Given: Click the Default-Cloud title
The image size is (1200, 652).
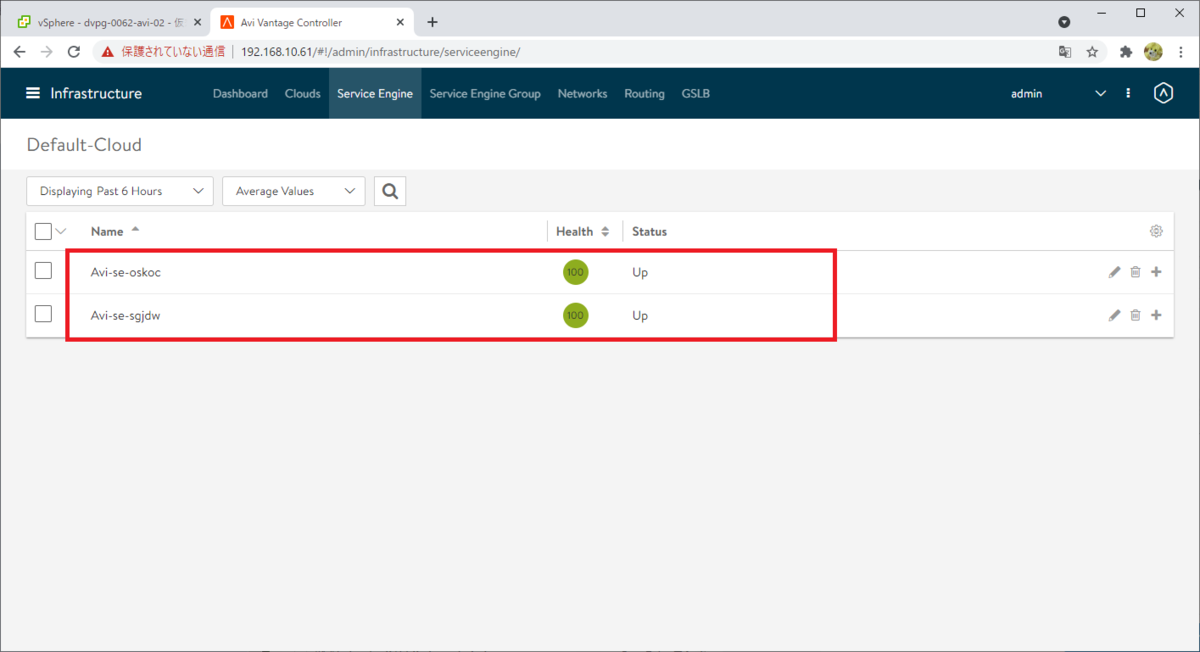Looking at the screenshot, I should coord(84,145).
